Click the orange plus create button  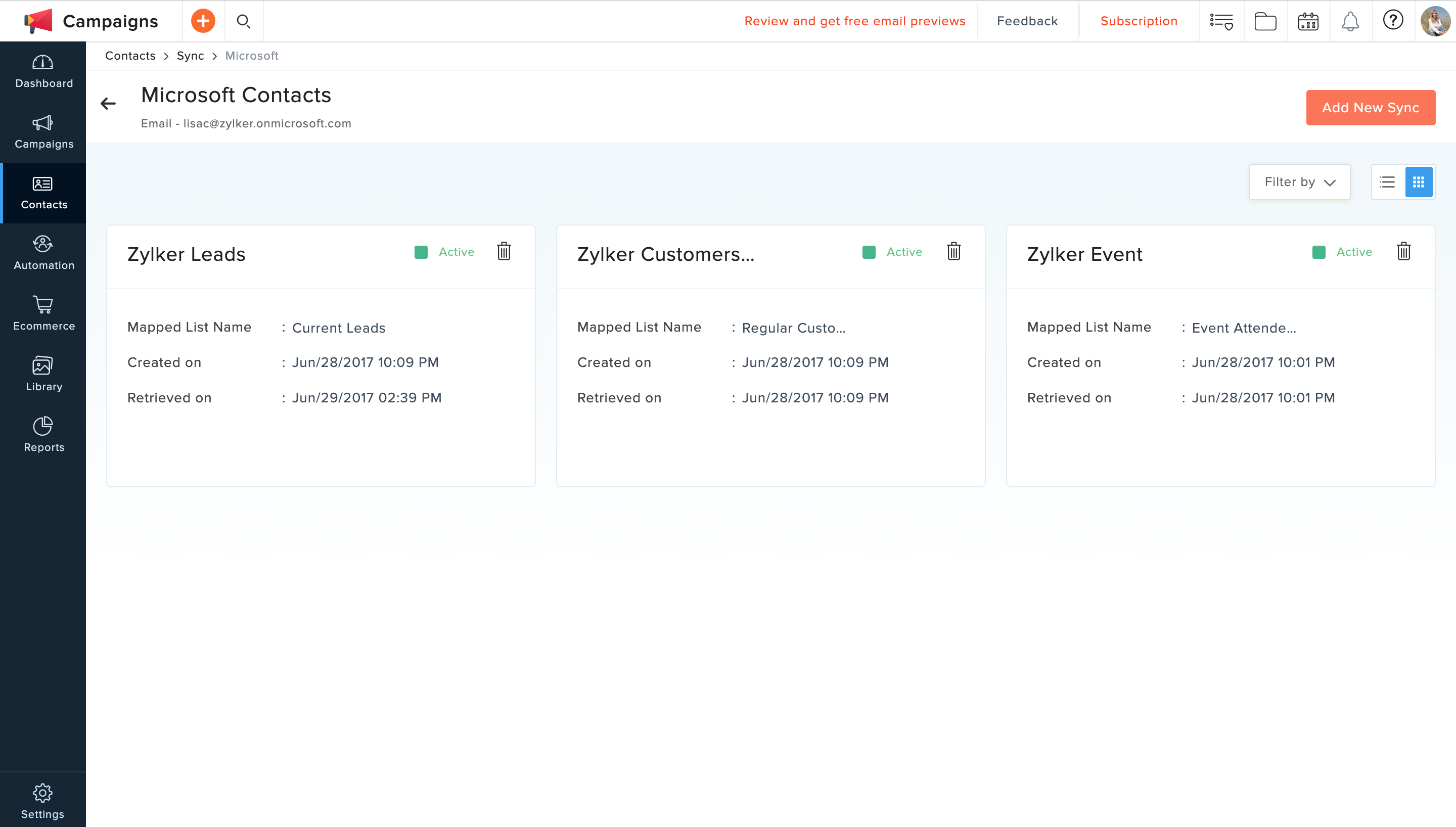203,21
